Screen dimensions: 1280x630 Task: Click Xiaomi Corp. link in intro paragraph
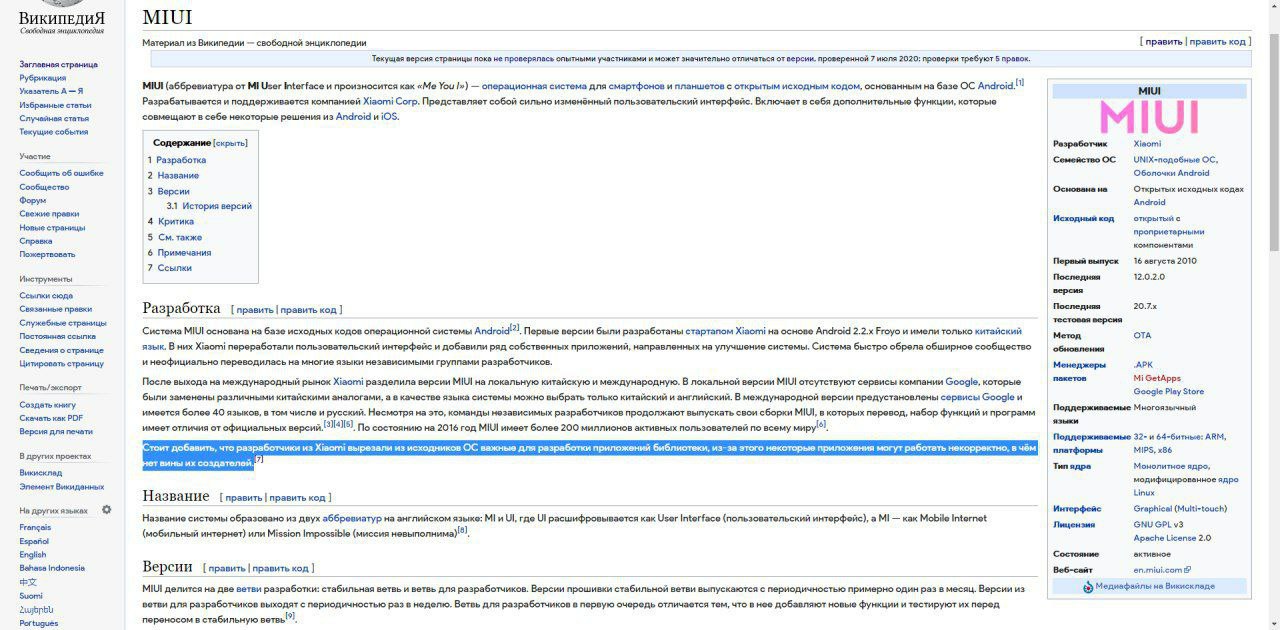point(390,101)
